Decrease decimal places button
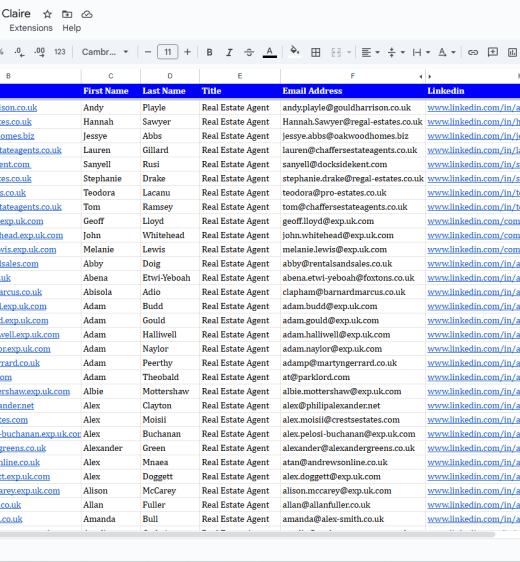The image size is (520, 562). (x=20, y=52)
